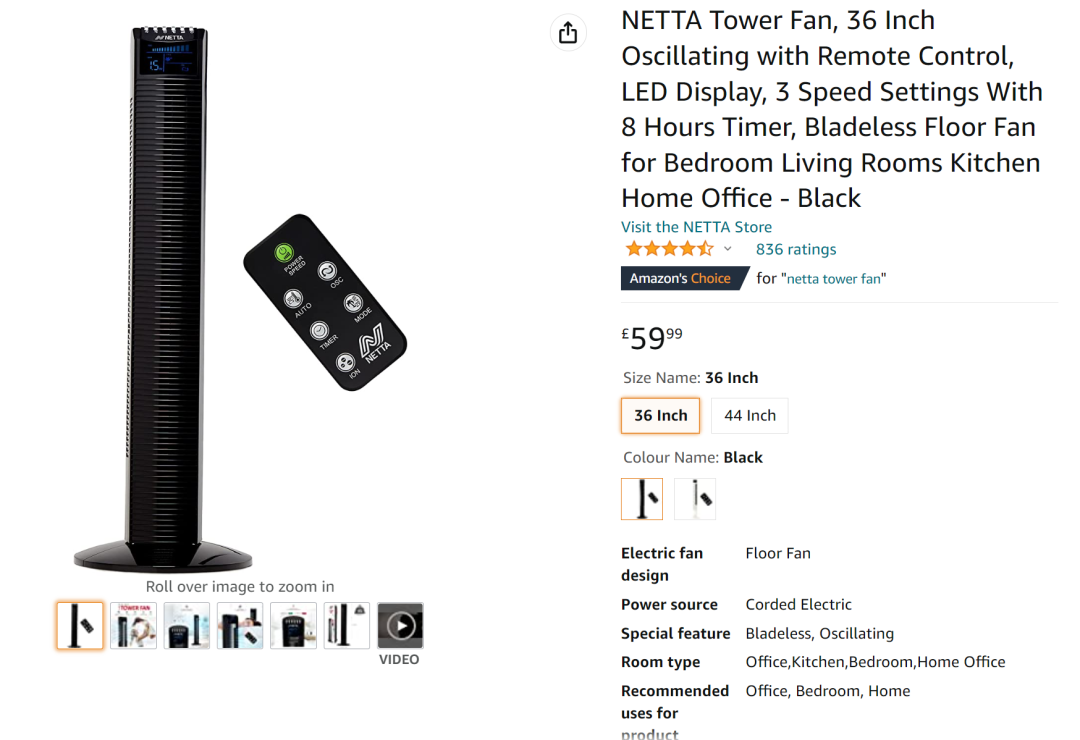Visit the NETTA Store link

696,227
